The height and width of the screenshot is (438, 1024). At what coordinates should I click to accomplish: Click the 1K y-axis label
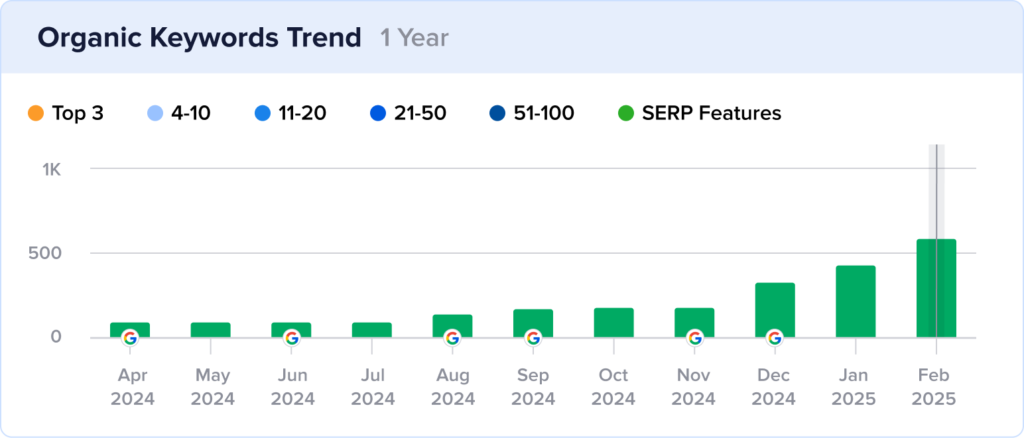point(52,170)
